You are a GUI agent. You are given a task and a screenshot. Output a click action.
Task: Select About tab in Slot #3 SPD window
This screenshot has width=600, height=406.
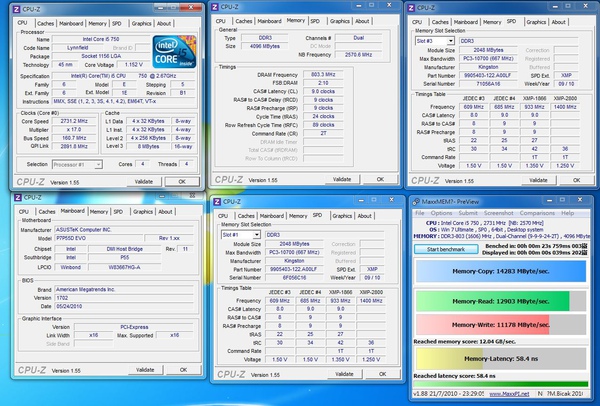(558, 22)
